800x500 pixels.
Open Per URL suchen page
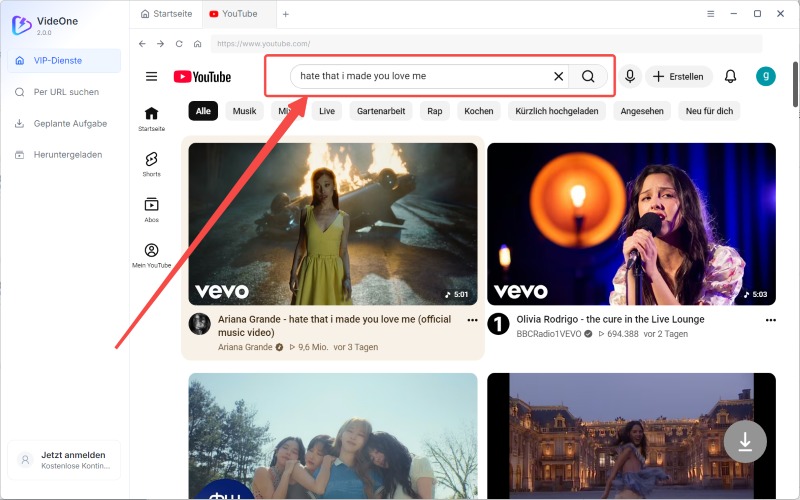click(64, 92)
